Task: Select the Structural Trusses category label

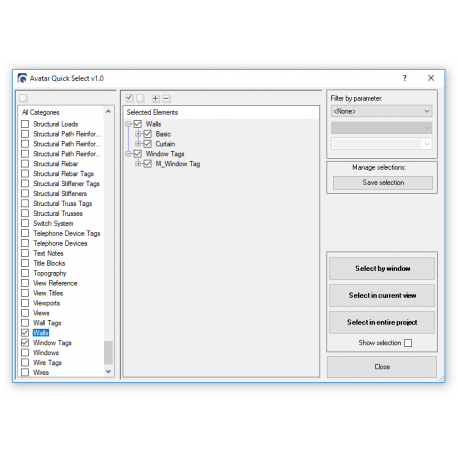Action: [x=58, y=213]
